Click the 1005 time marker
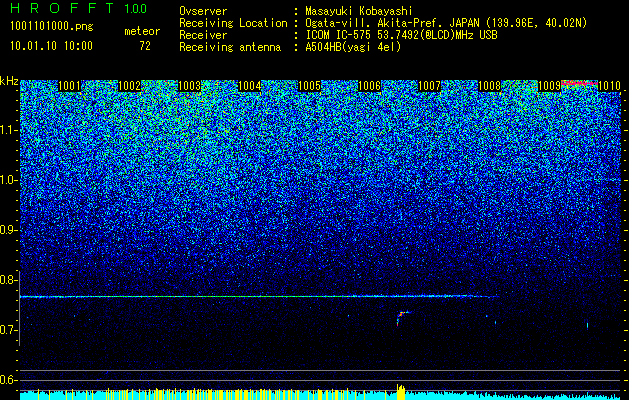 click(x=309, y=86)
